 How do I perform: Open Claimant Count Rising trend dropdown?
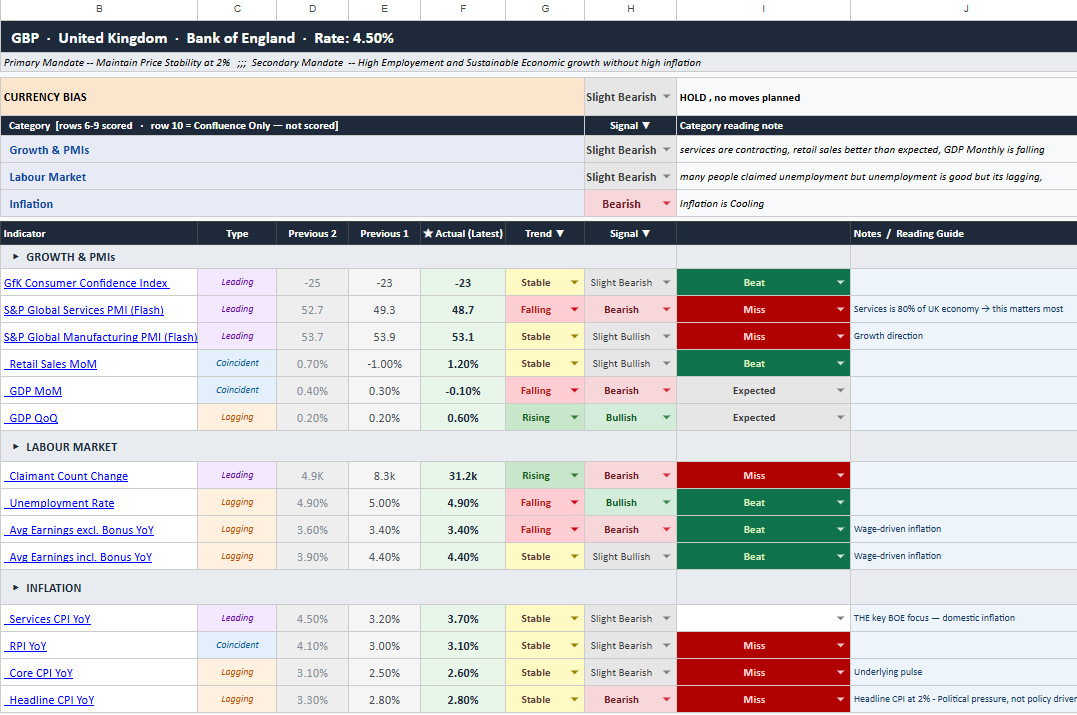(x=574, y=475)
